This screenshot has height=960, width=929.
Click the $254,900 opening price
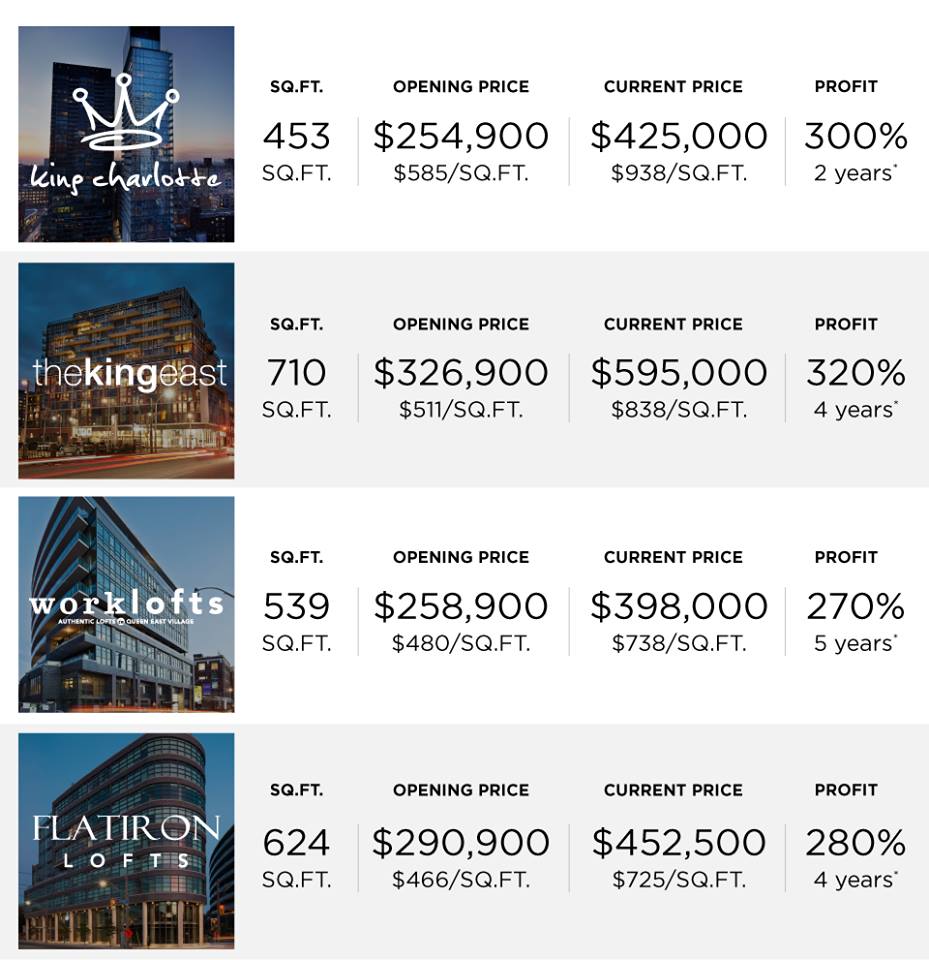point(461,136)
